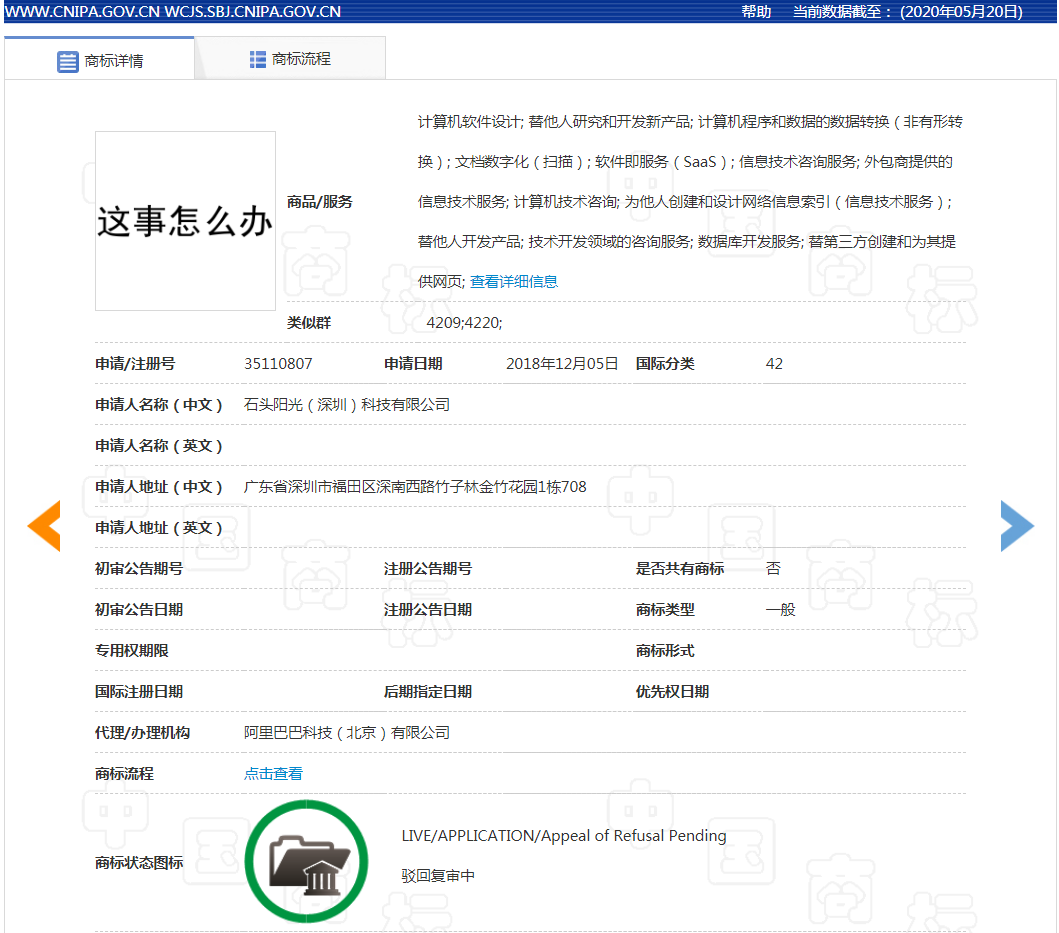Open the 商标详情 tab

coord(99,59)
